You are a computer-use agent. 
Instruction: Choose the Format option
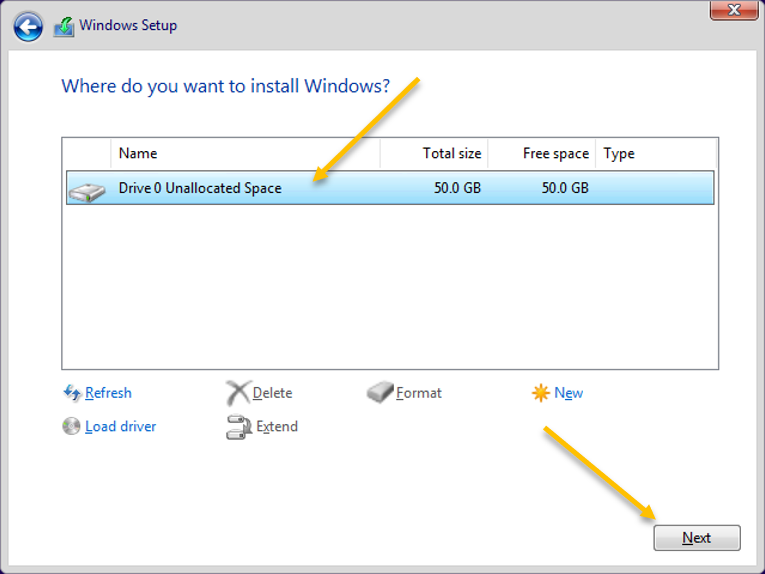(419, 393)
